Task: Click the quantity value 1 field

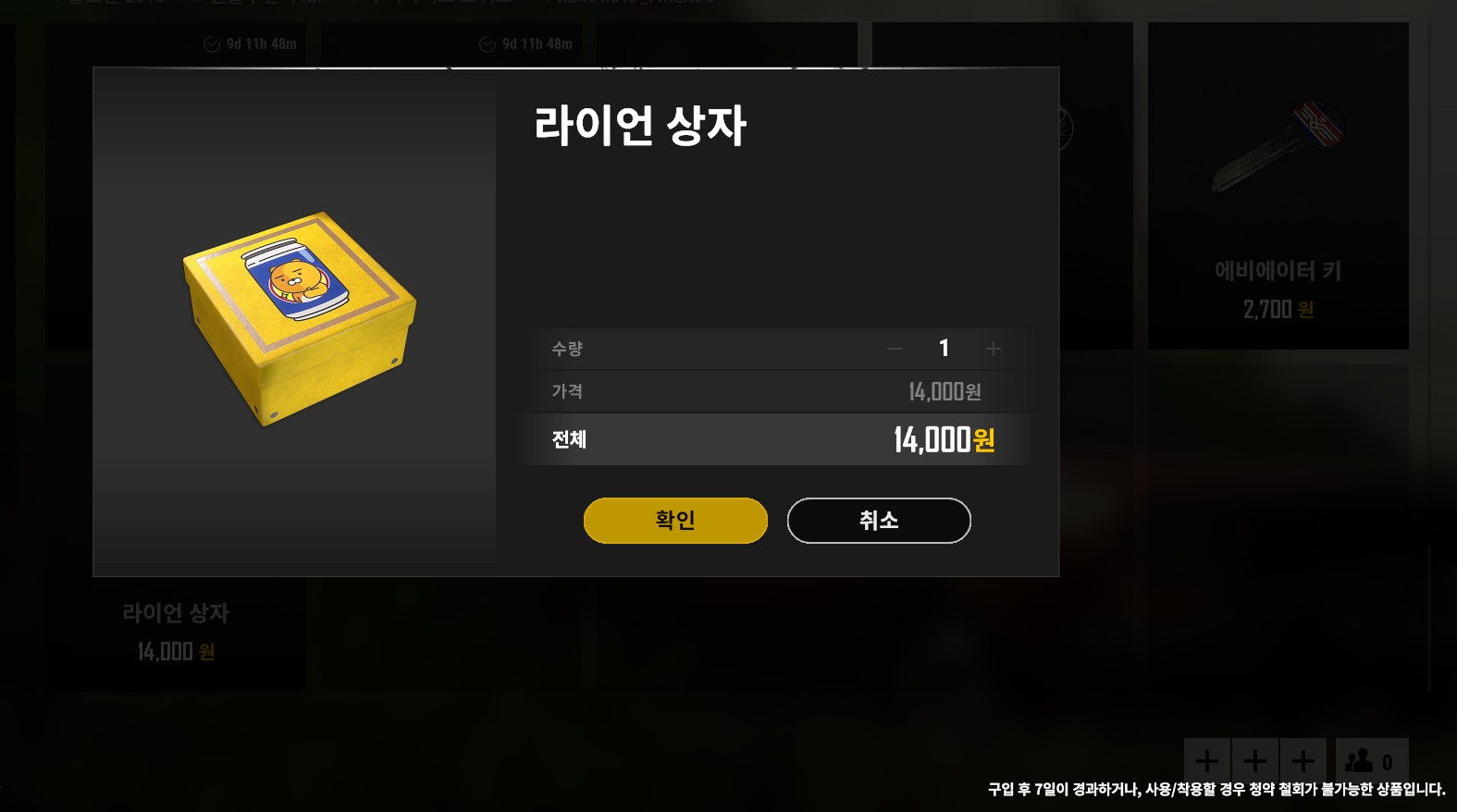Action: tap(944, 348)
